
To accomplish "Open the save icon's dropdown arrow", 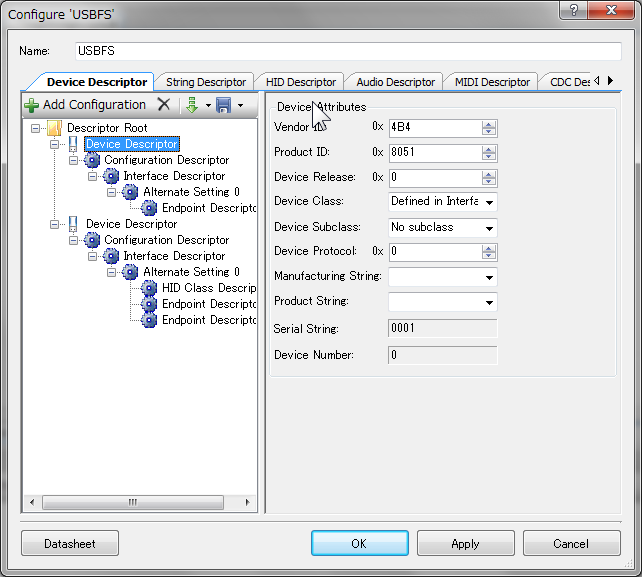I will coord(240,106).
